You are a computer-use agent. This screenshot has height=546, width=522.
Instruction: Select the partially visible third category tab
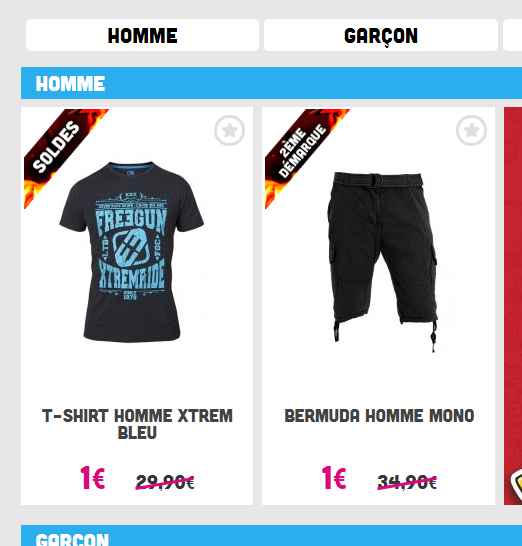point(513,35)
